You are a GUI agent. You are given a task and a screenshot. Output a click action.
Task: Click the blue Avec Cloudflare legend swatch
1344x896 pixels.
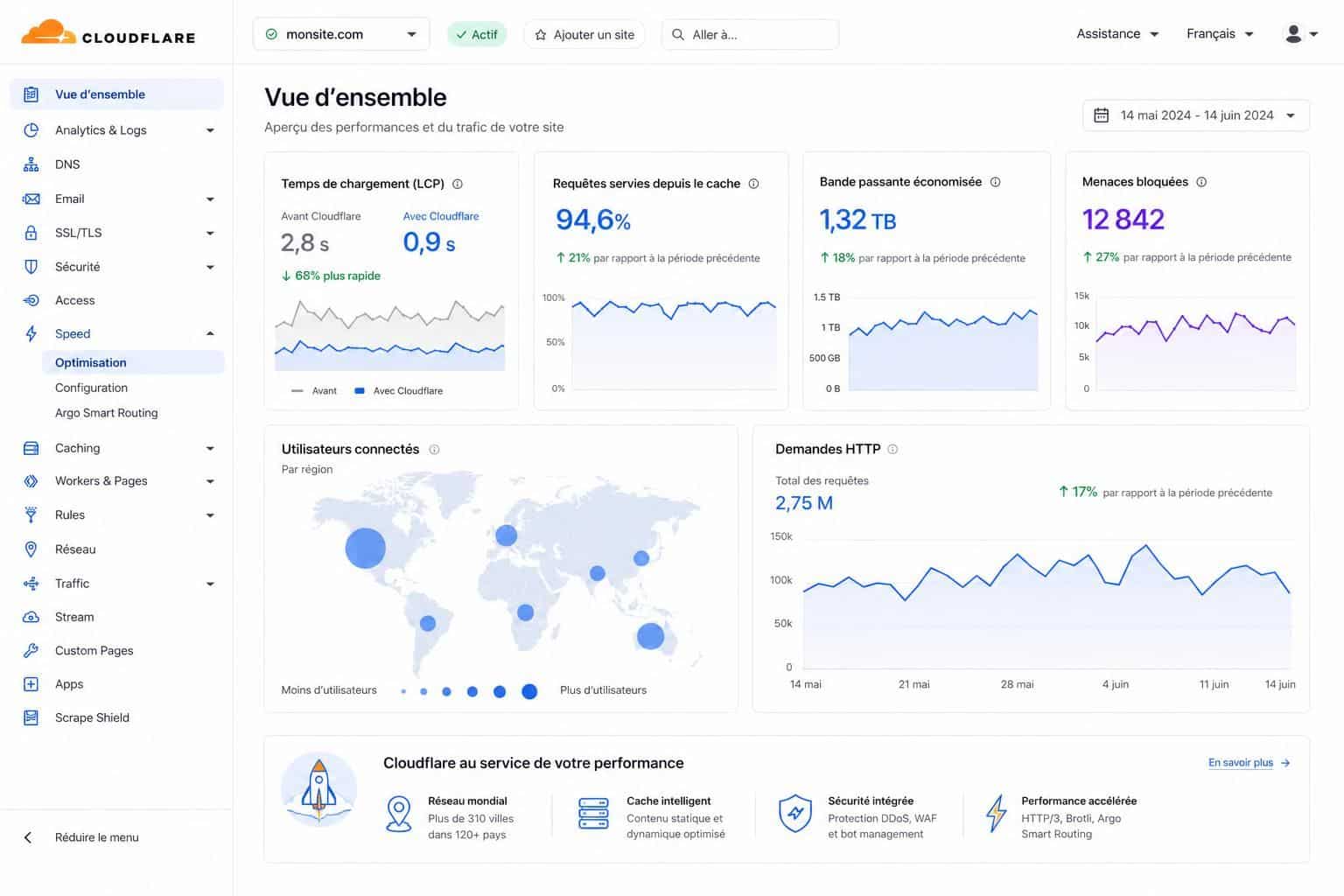click(360, 391)
